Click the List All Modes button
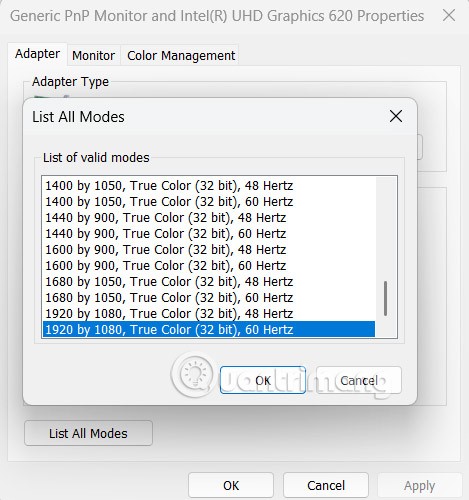 (x=88, y=433)
